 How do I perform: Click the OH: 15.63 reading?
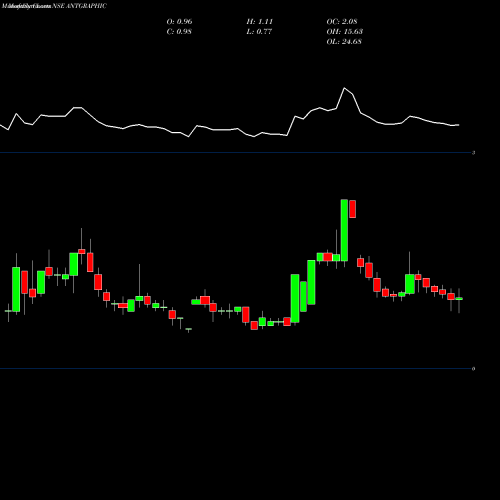point(345,31)
